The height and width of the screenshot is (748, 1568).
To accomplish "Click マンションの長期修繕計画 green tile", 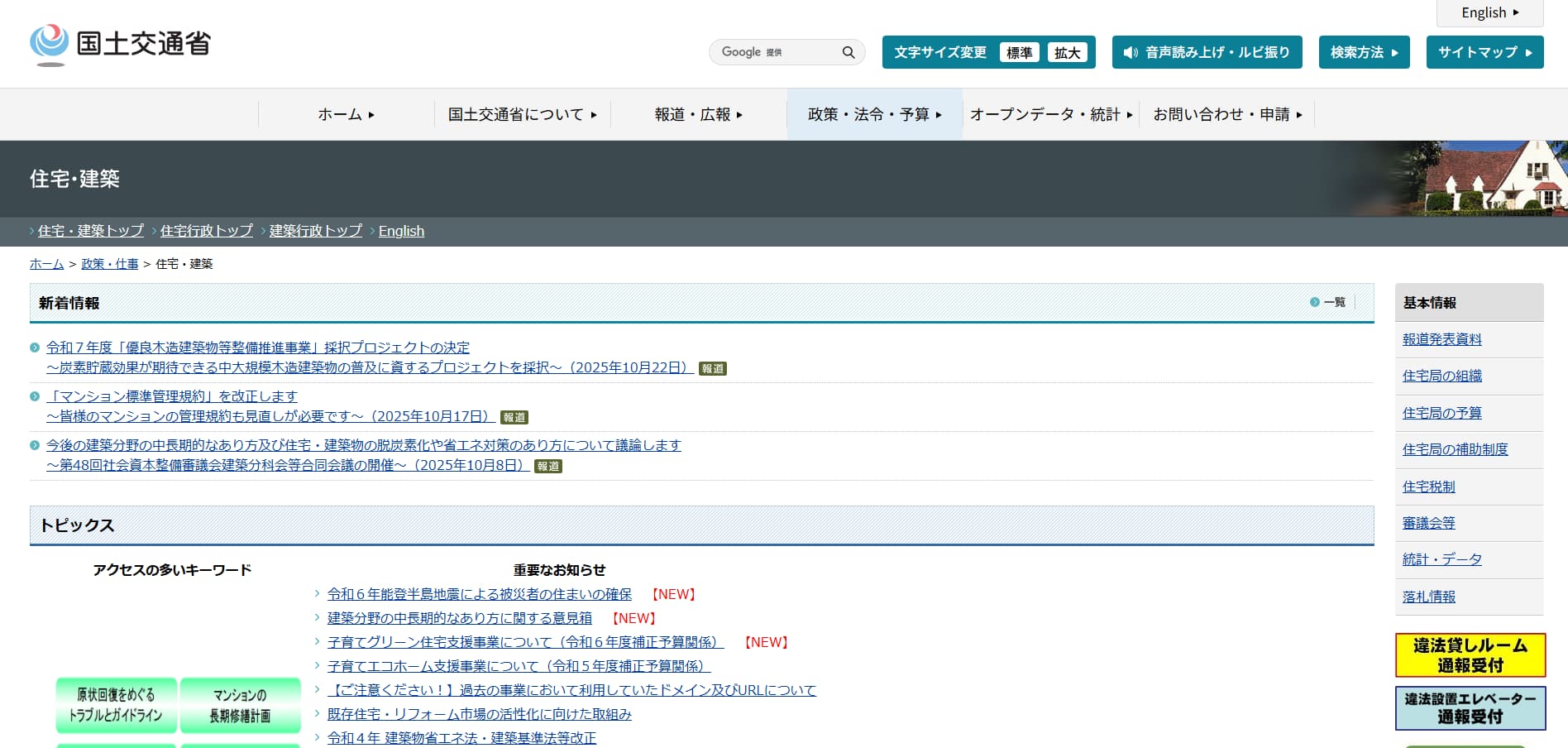I will (x=240, y=705).
